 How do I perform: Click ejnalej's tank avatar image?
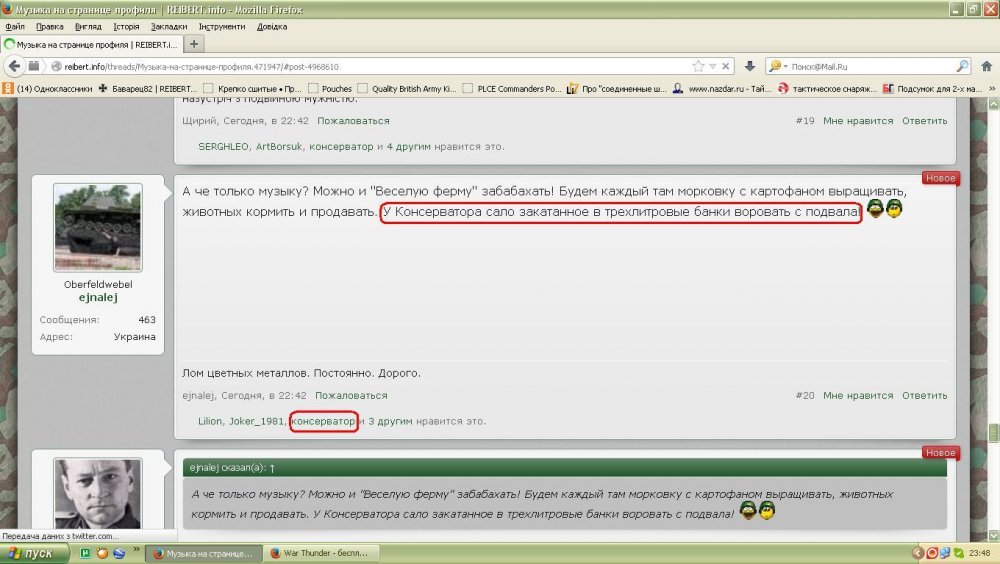click(x=97, y=228)
